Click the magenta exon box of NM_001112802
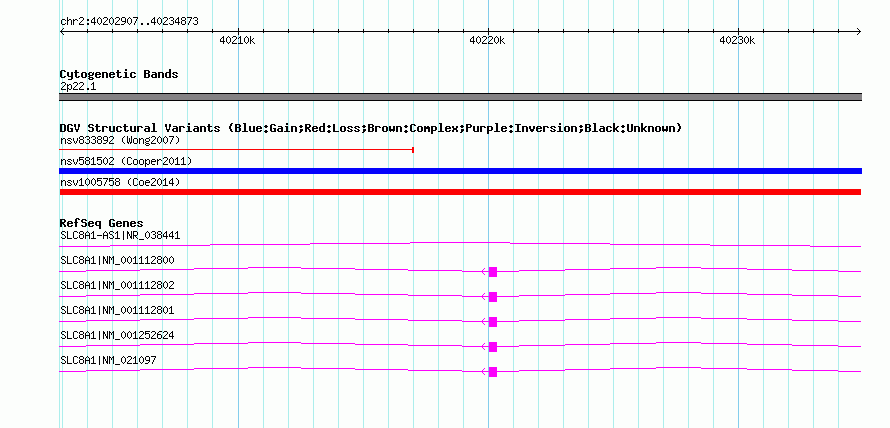The height and width of the screenshot is (428, 890). pos(493,297)
